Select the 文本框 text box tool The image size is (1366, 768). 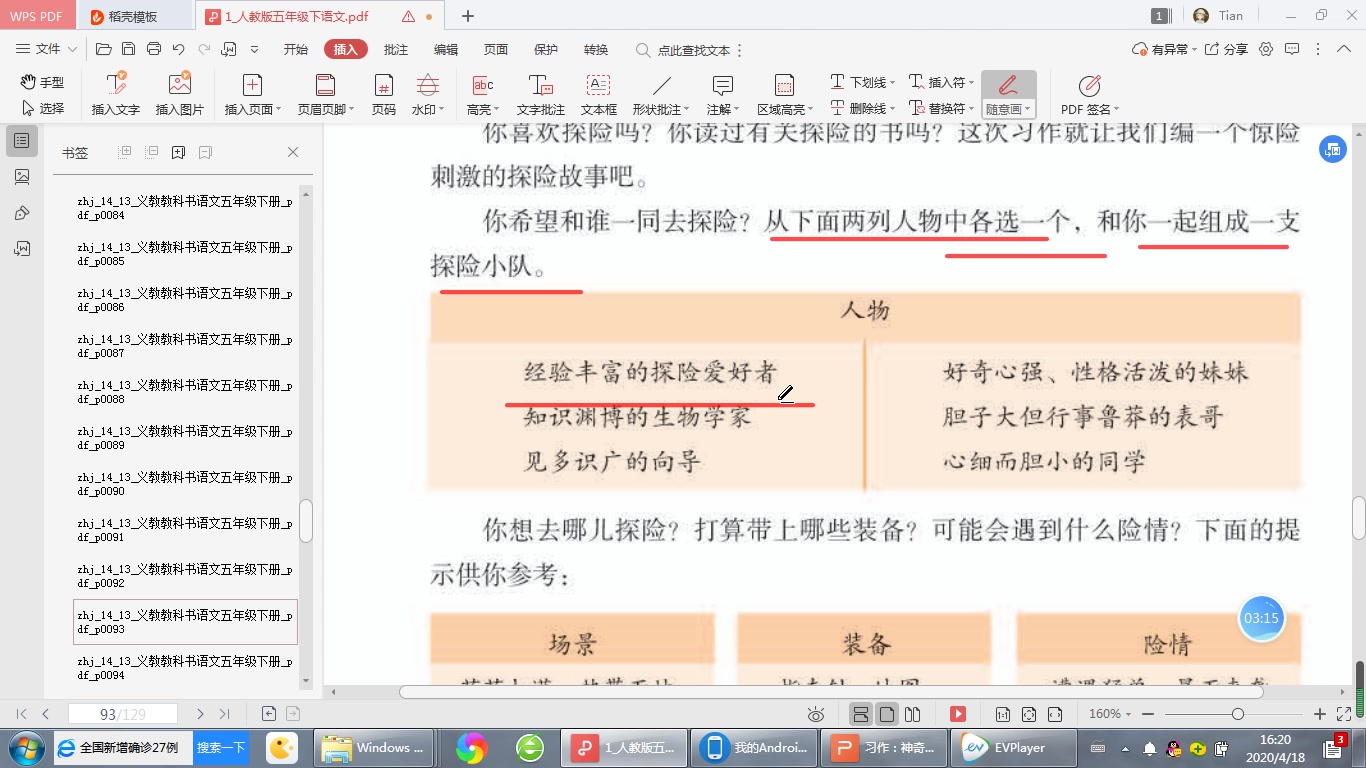point(598,95)
